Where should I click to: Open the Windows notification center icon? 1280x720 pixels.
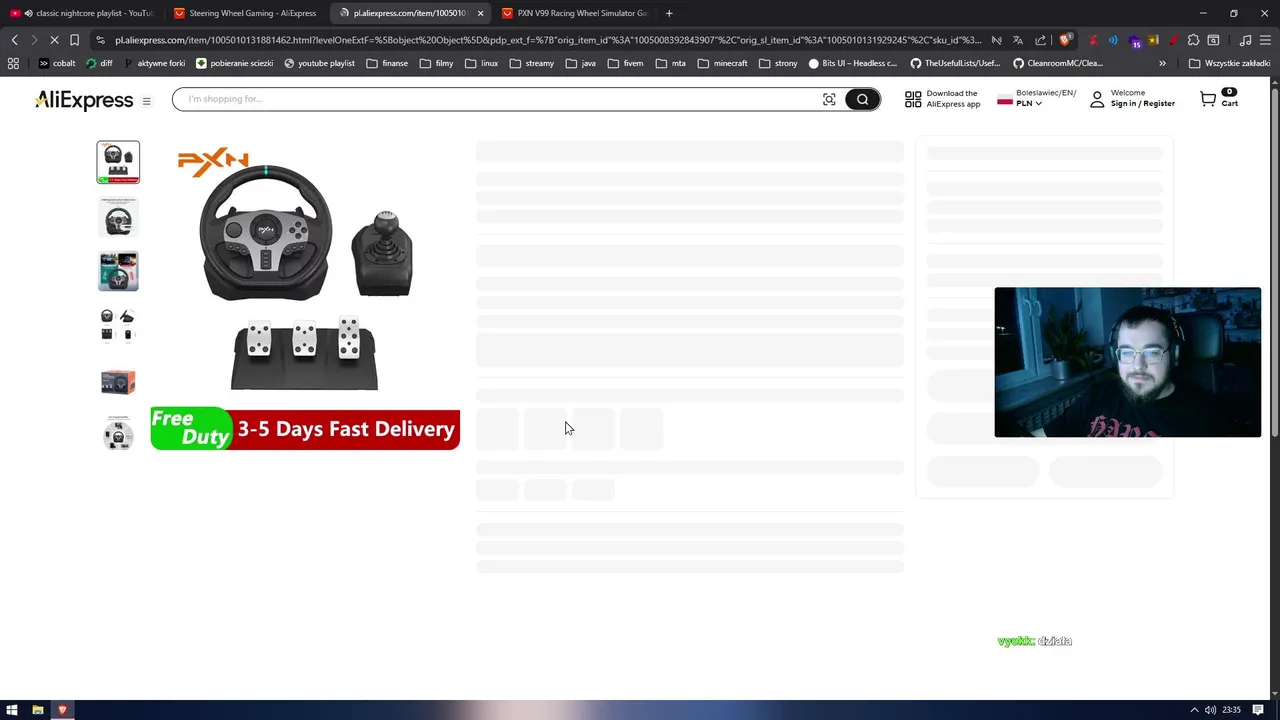pos(1259,710)
